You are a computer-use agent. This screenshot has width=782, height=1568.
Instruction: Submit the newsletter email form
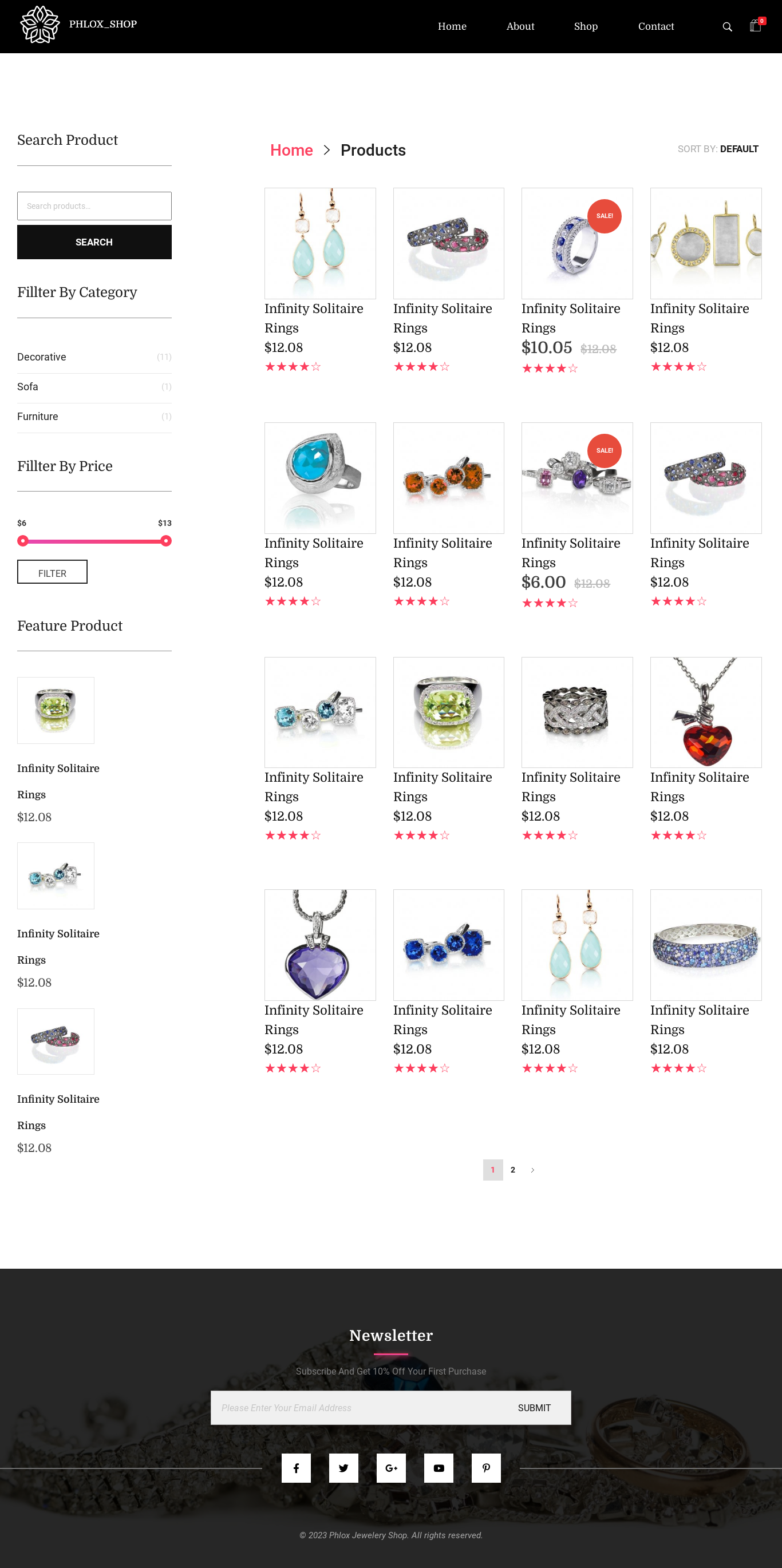534,1407
